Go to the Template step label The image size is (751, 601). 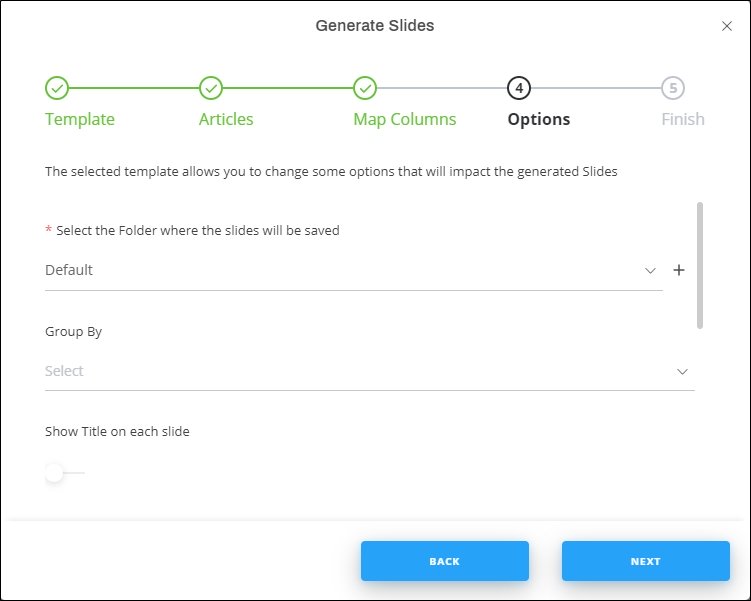(80, 119)
